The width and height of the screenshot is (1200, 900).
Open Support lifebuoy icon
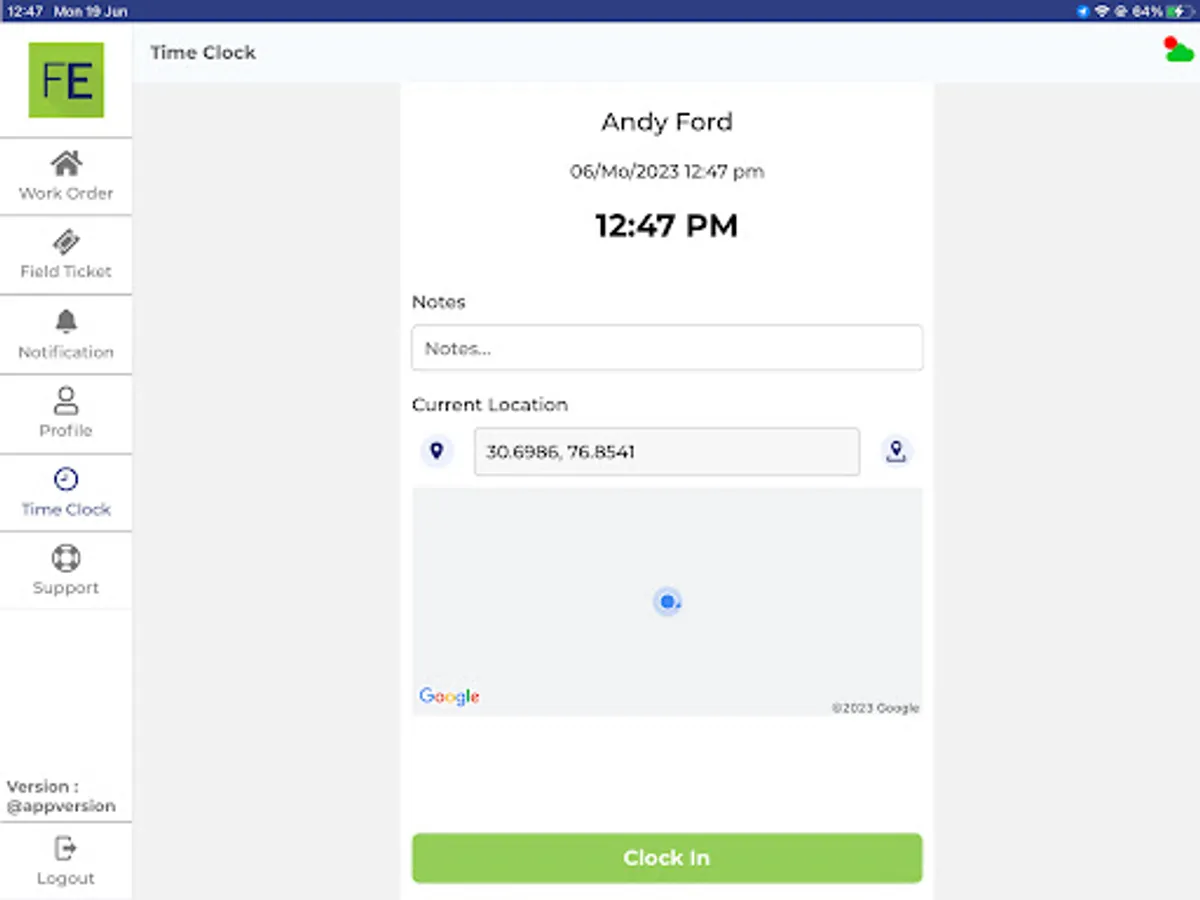66,558
